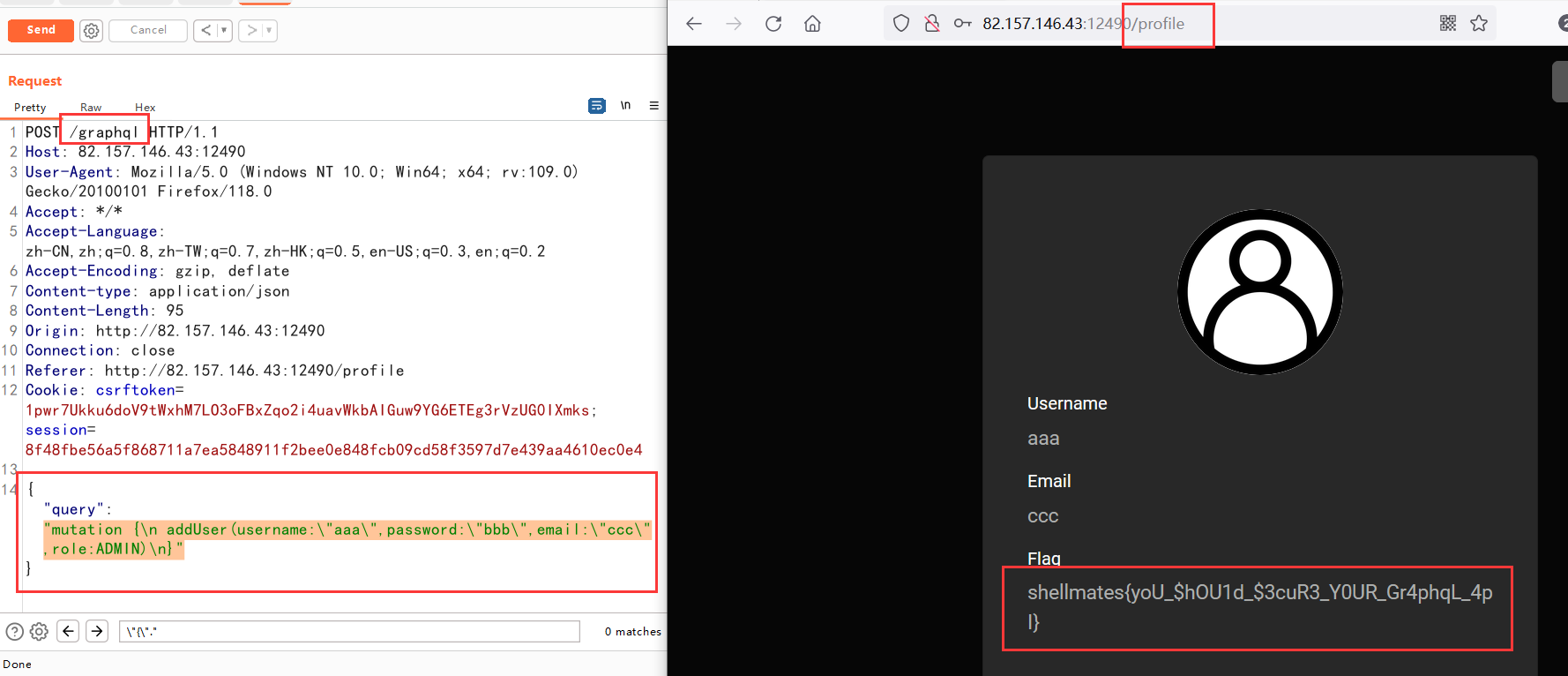Toggle non-printable characters \n button
This screenshot has width=1568, height=676.
click(625, 105)
